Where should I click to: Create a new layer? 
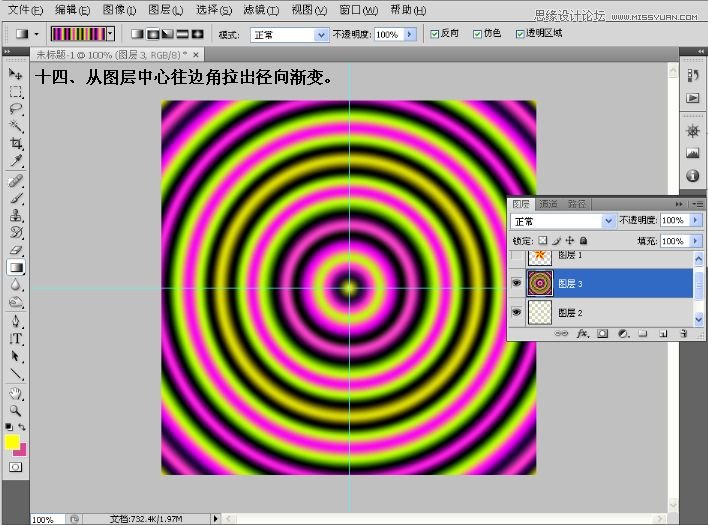pos(663,334)
